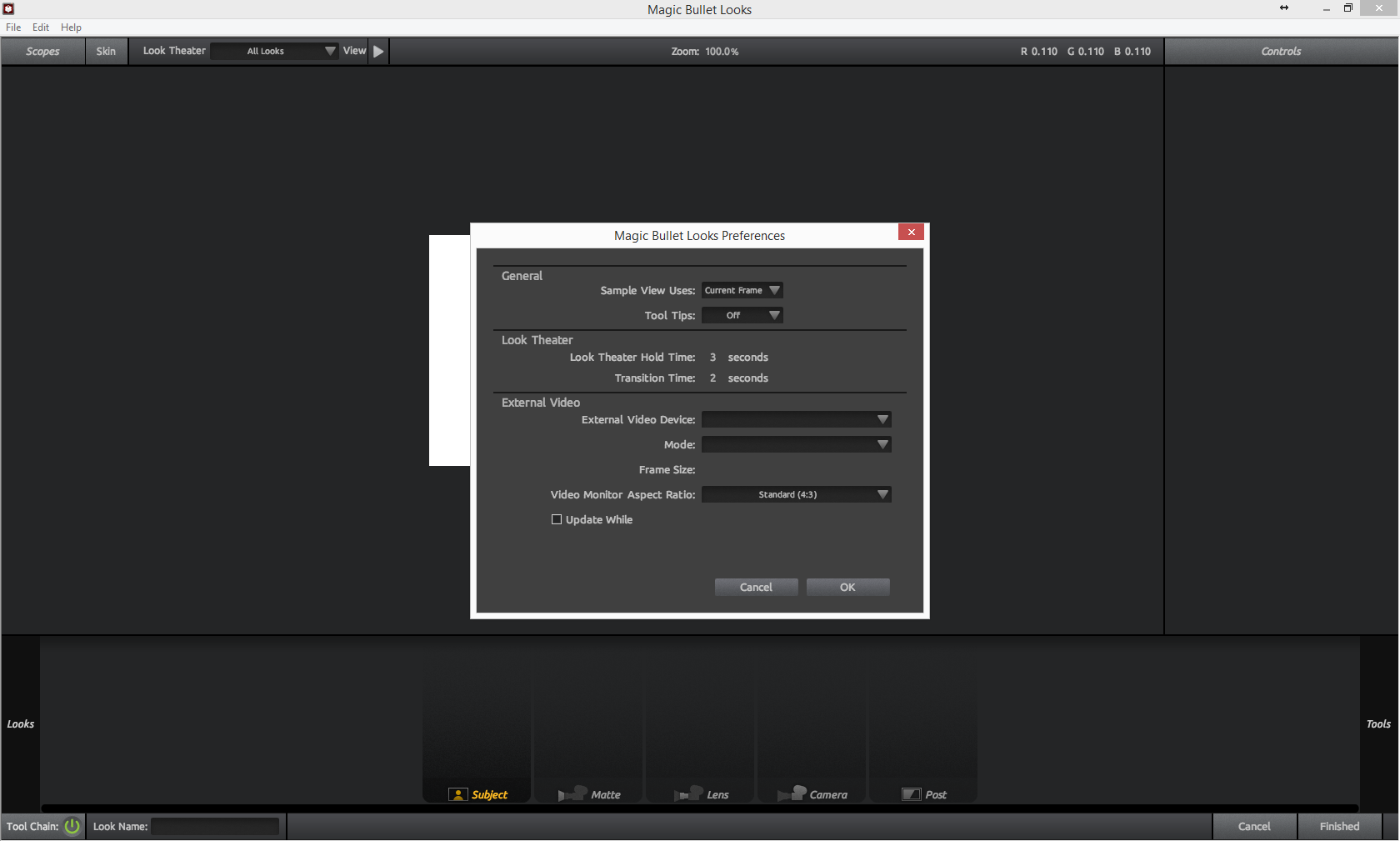The height and width of the screenshot is (841, 1400).
Task: Open the Edit menu
Action: click(x=41, y=28)
